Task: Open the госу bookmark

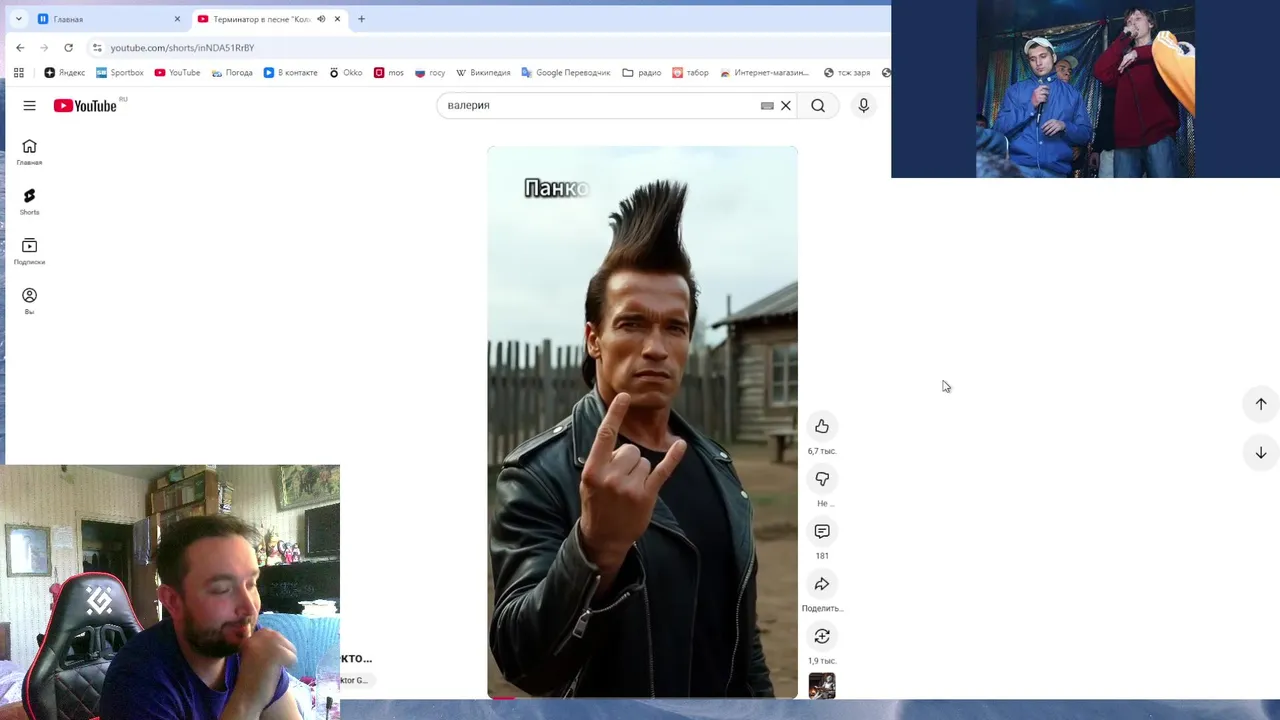Action: tap(430, 72)
